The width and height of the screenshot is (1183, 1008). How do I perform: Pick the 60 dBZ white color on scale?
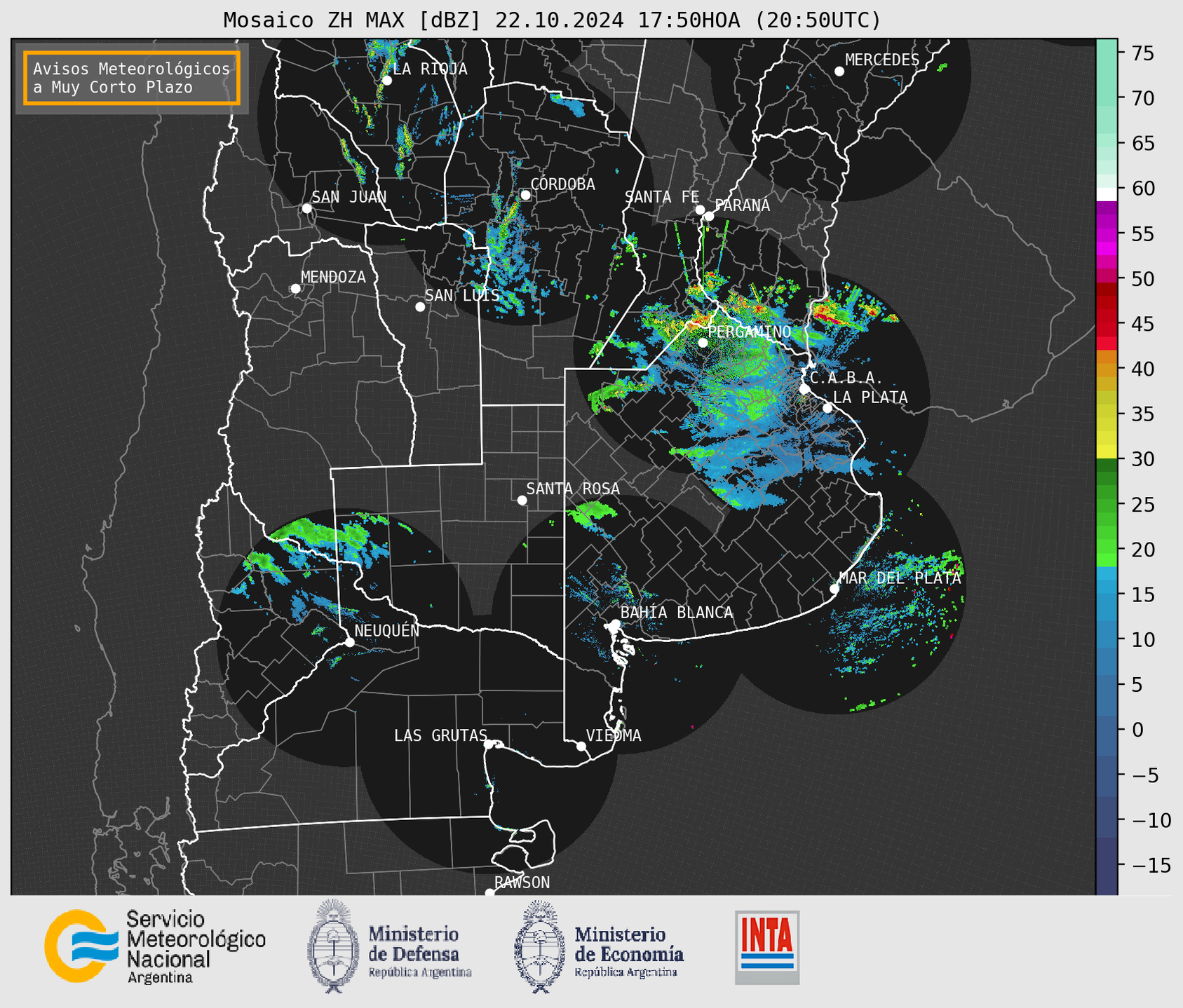(x=1107, y=193)
